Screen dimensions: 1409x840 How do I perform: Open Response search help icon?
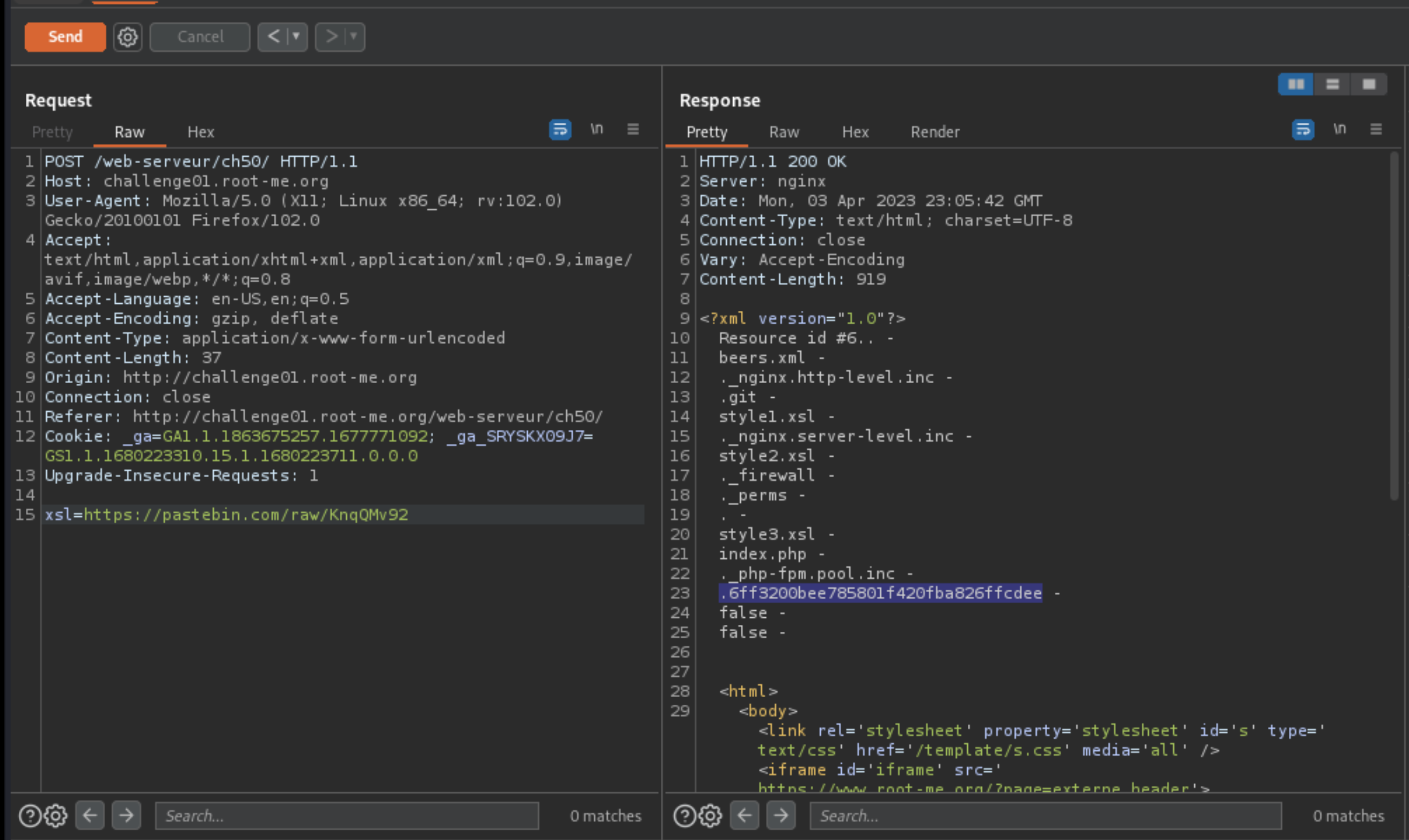pos(684,816)
